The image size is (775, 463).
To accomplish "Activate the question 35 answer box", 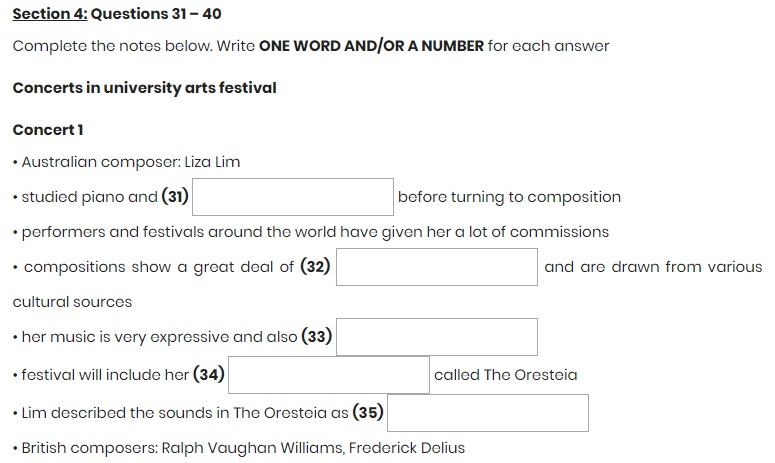I will click(487, 413).
